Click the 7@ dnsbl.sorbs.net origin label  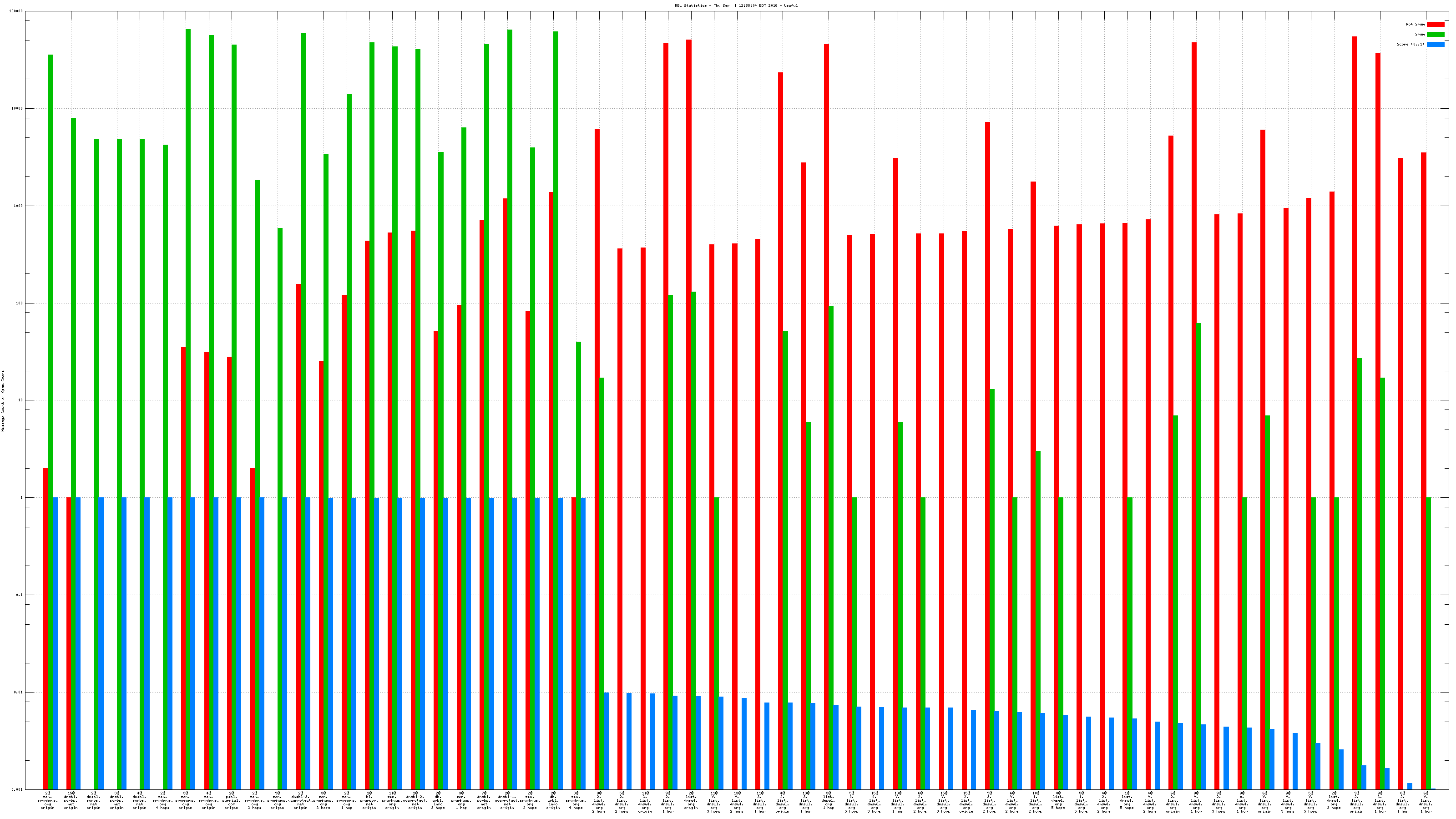click(484, 800)
